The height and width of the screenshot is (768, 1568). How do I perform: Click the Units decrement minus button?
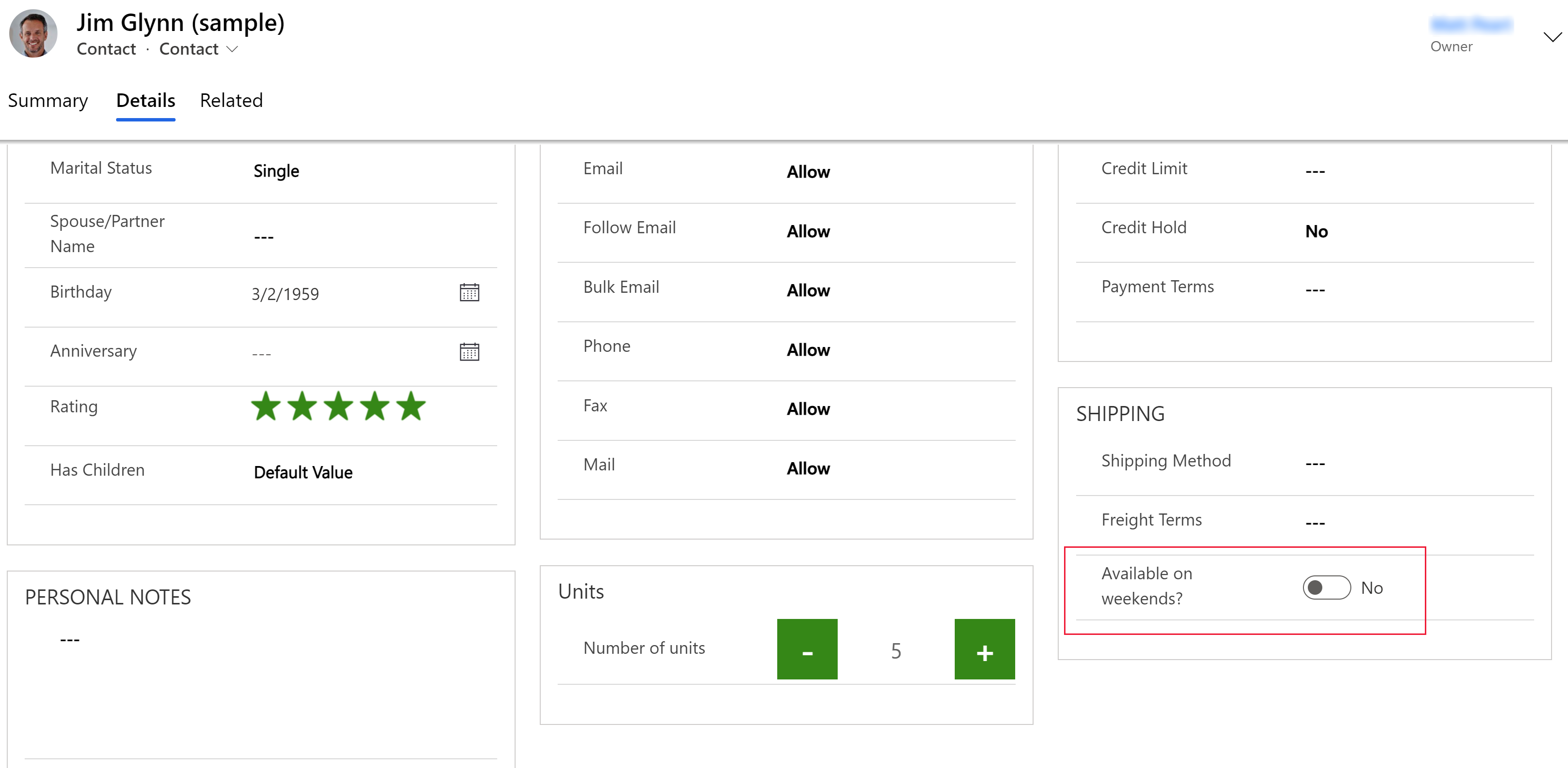(x=807, y=650)
